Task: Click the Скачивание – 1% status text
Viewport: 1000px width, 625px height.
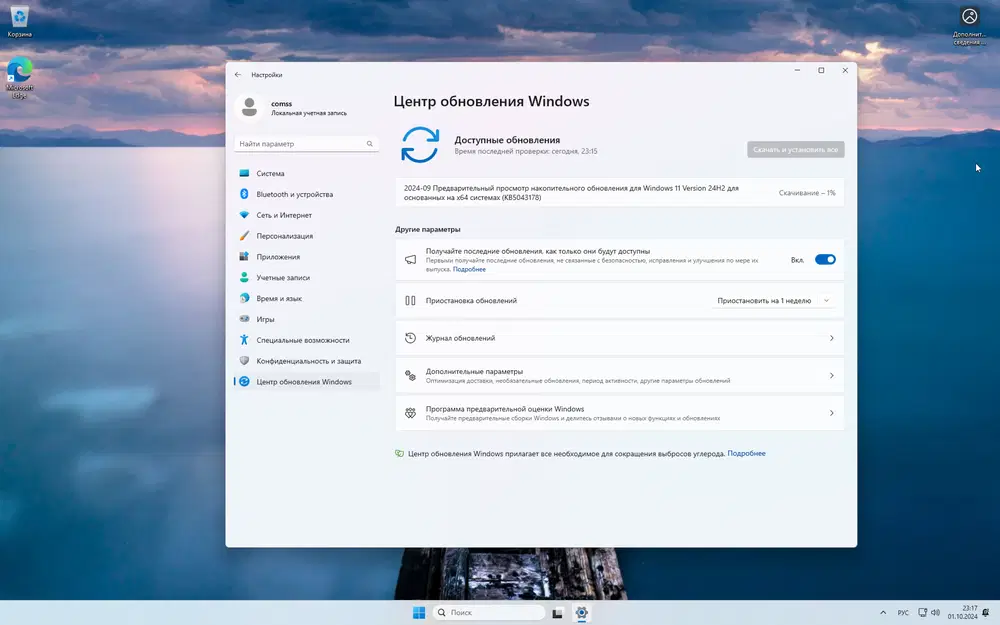Action: click(807, 193)
